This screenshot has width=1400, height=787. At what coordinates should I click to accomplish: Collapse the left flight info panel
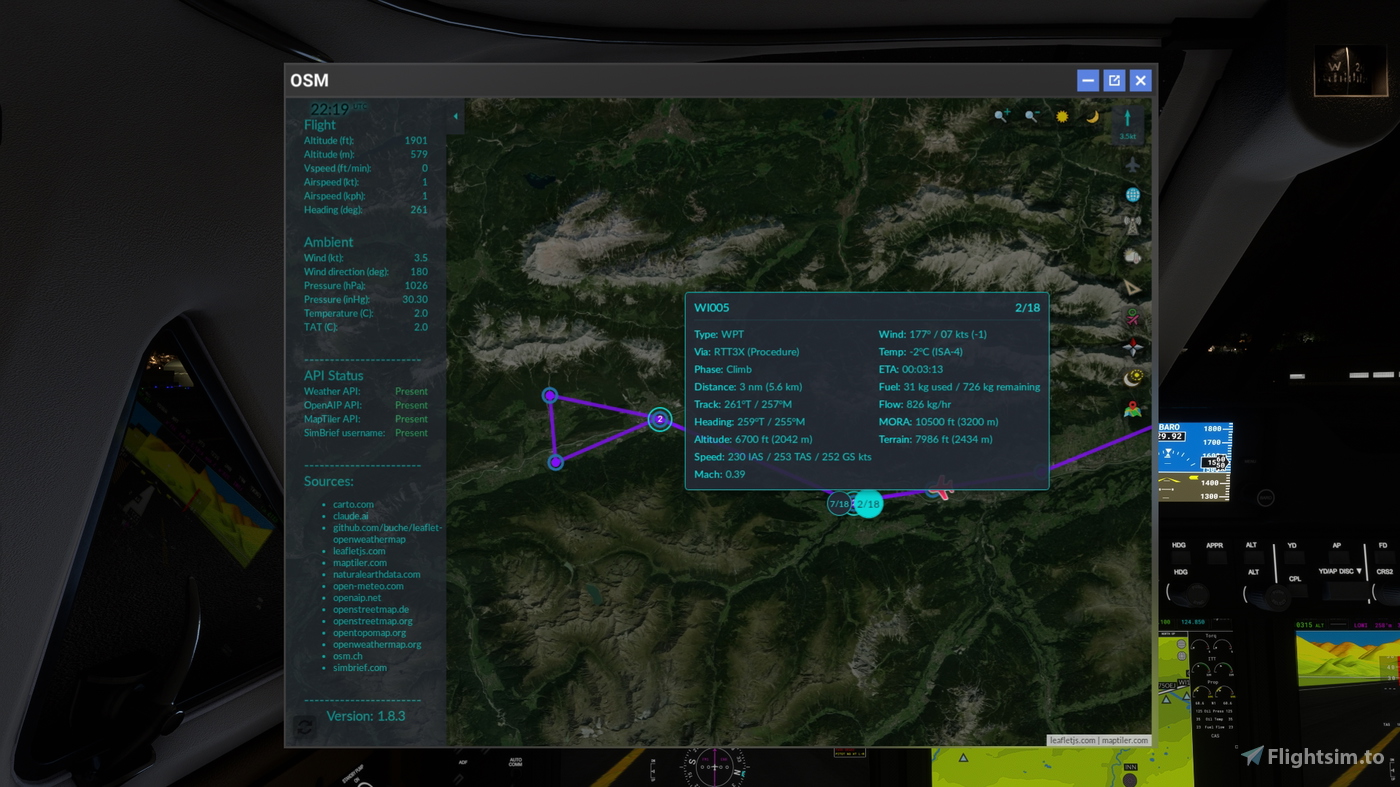455,116
